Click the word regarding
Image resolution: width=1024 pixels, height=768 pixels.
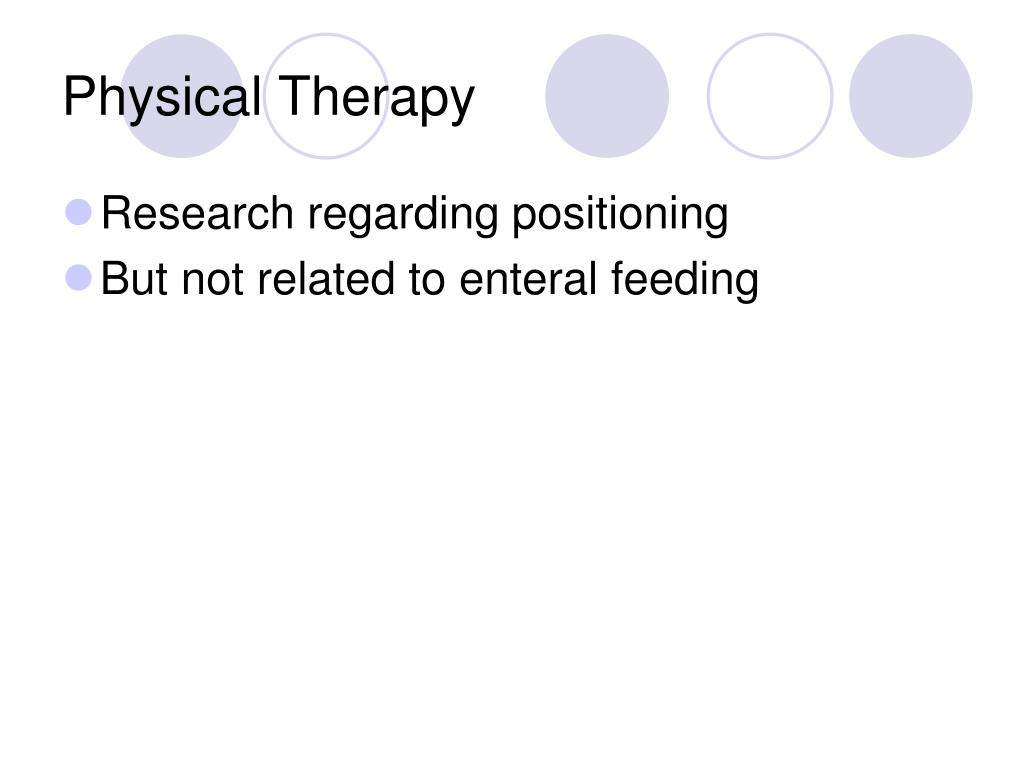pos(403,217)
